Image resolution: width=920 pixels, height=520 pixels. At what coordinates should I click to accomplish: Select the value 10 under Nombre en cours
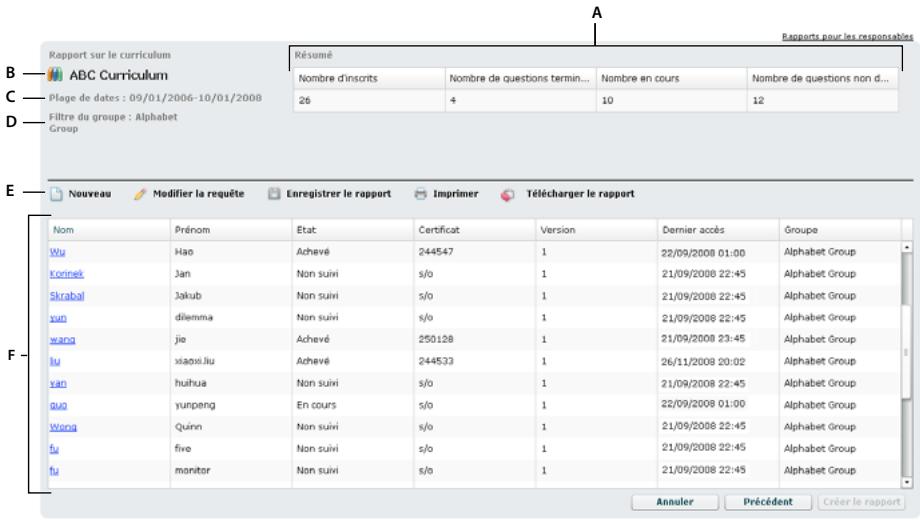tap(607, 100)
